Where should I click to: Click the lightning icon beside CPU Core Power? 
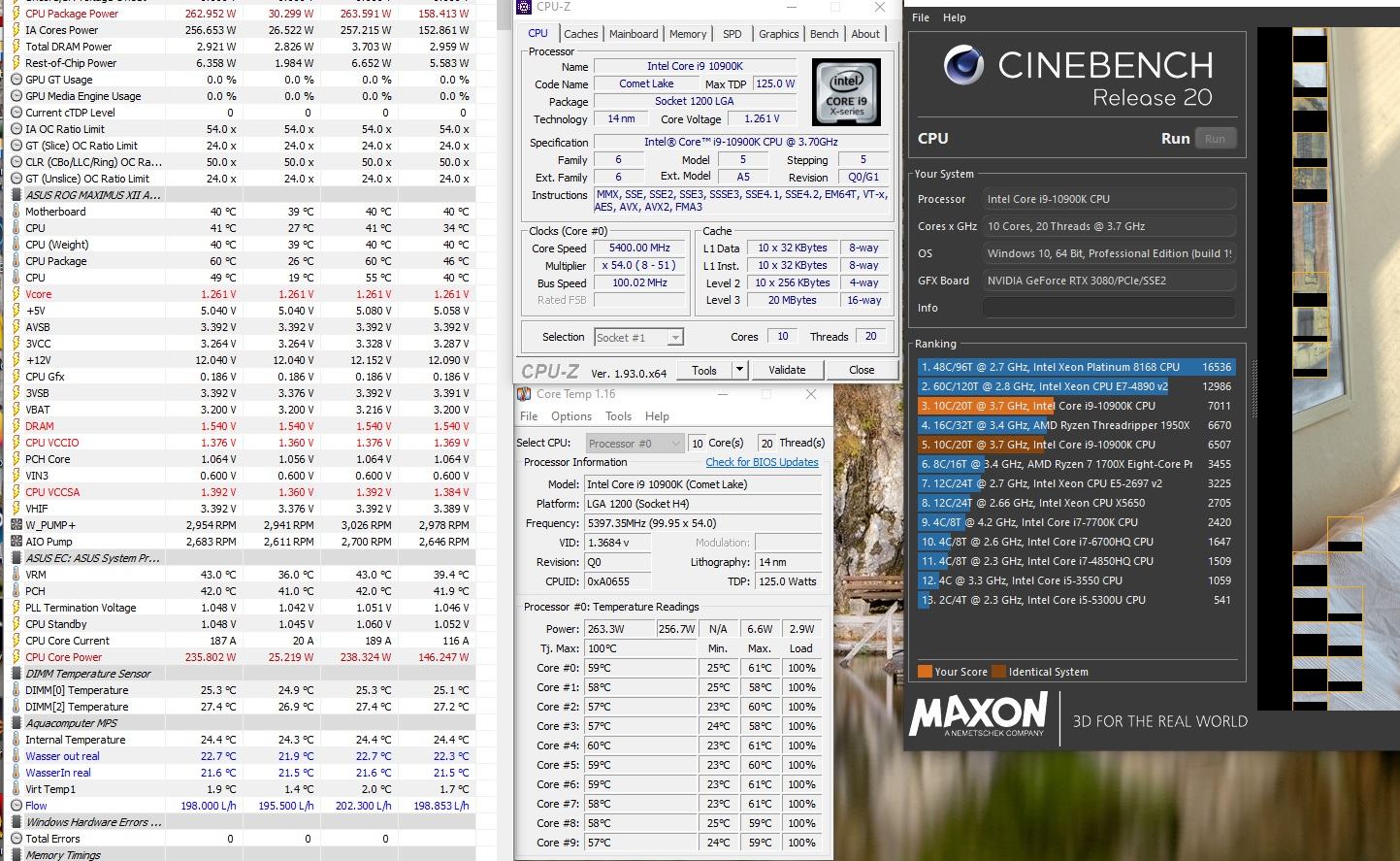coord(16,657)
